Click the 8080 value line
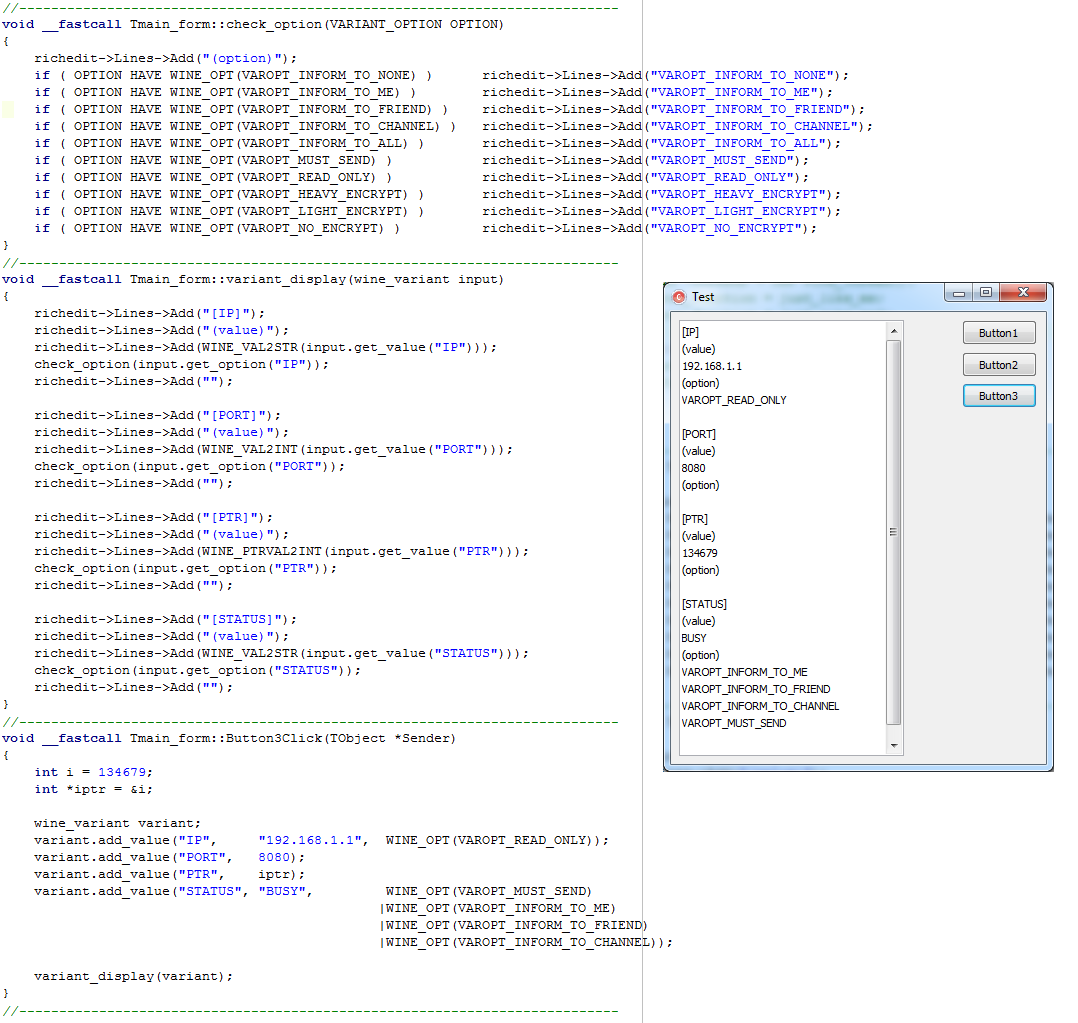The width and height of the screenshot is (1078, 1023). tap(693, 468)
